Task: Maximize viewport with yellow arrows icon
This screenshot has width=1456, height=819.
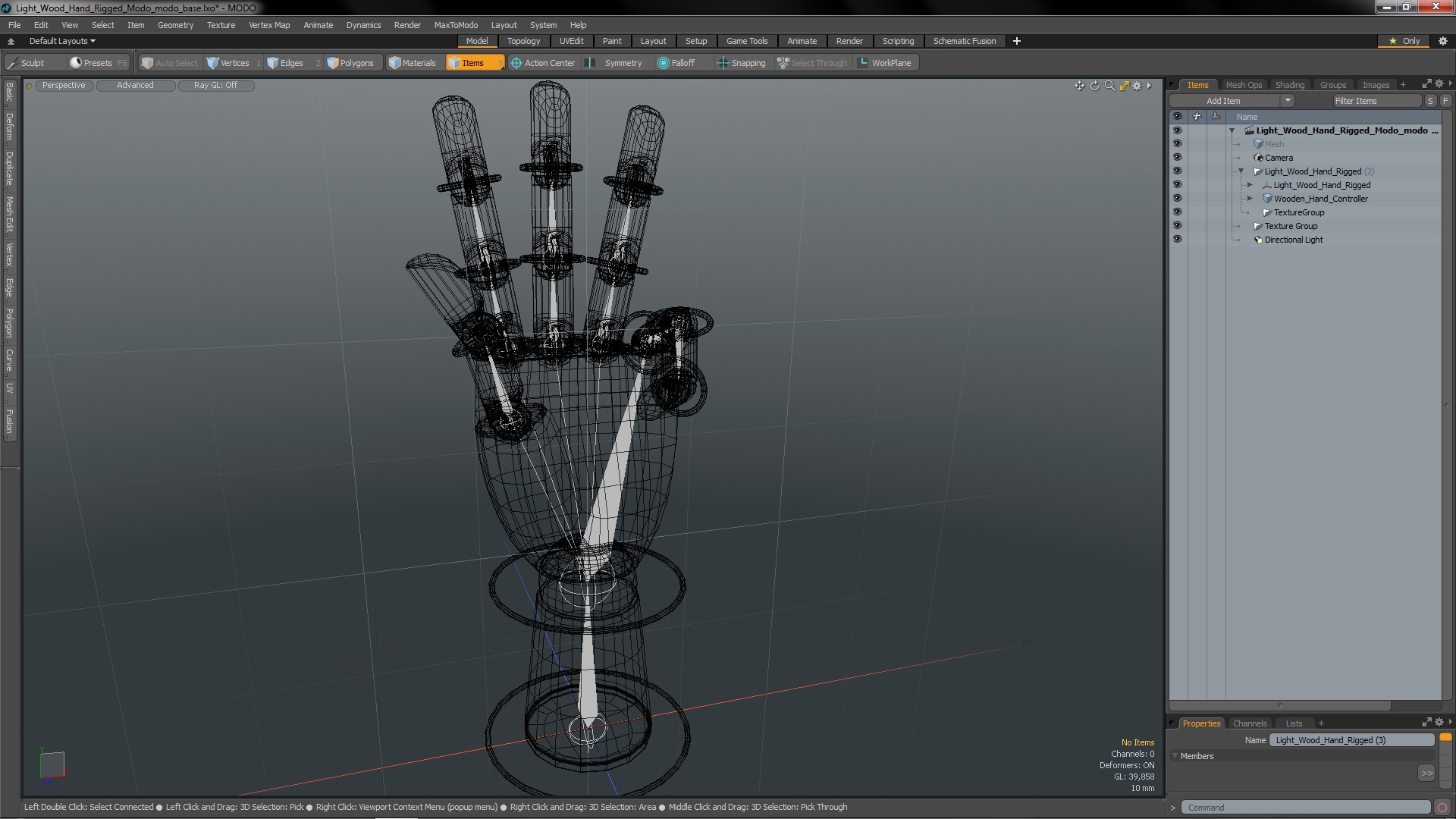Action: click(1124, 86)
